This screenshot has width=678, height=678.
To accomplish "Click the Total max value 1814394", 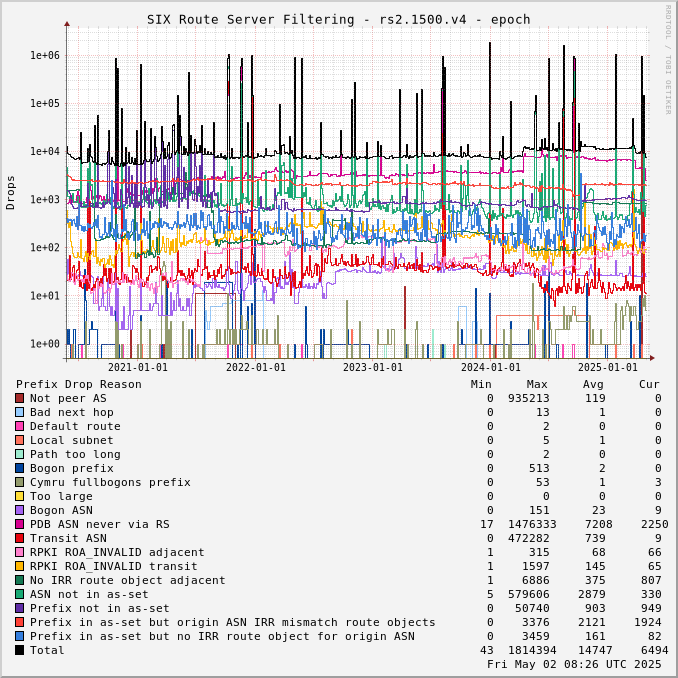I will 532,650.
